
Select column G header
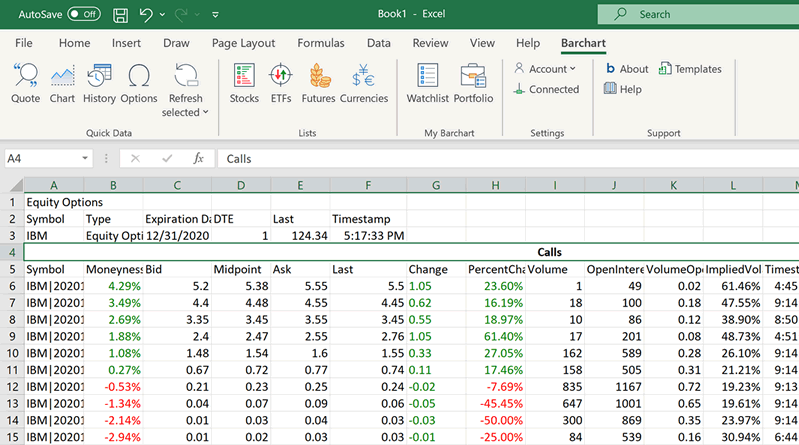tap(436, 186)
